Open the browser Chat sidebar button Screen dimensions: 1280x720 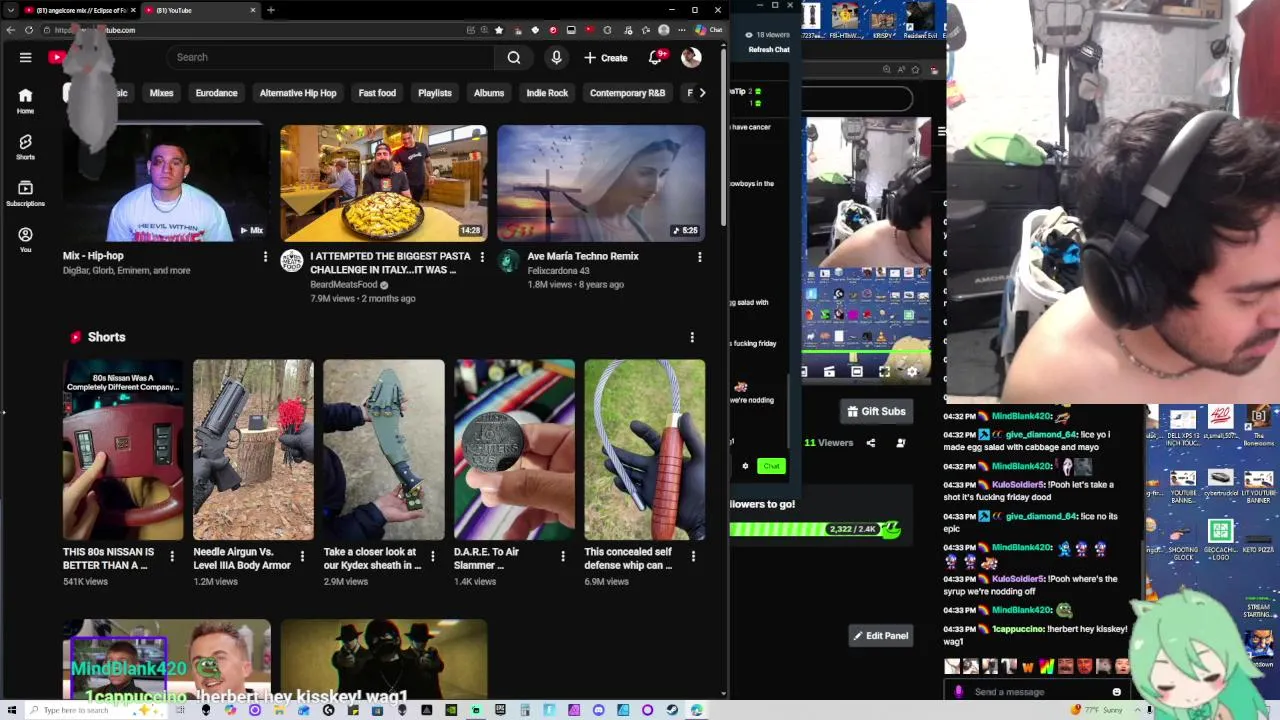(x=709, y=30)
